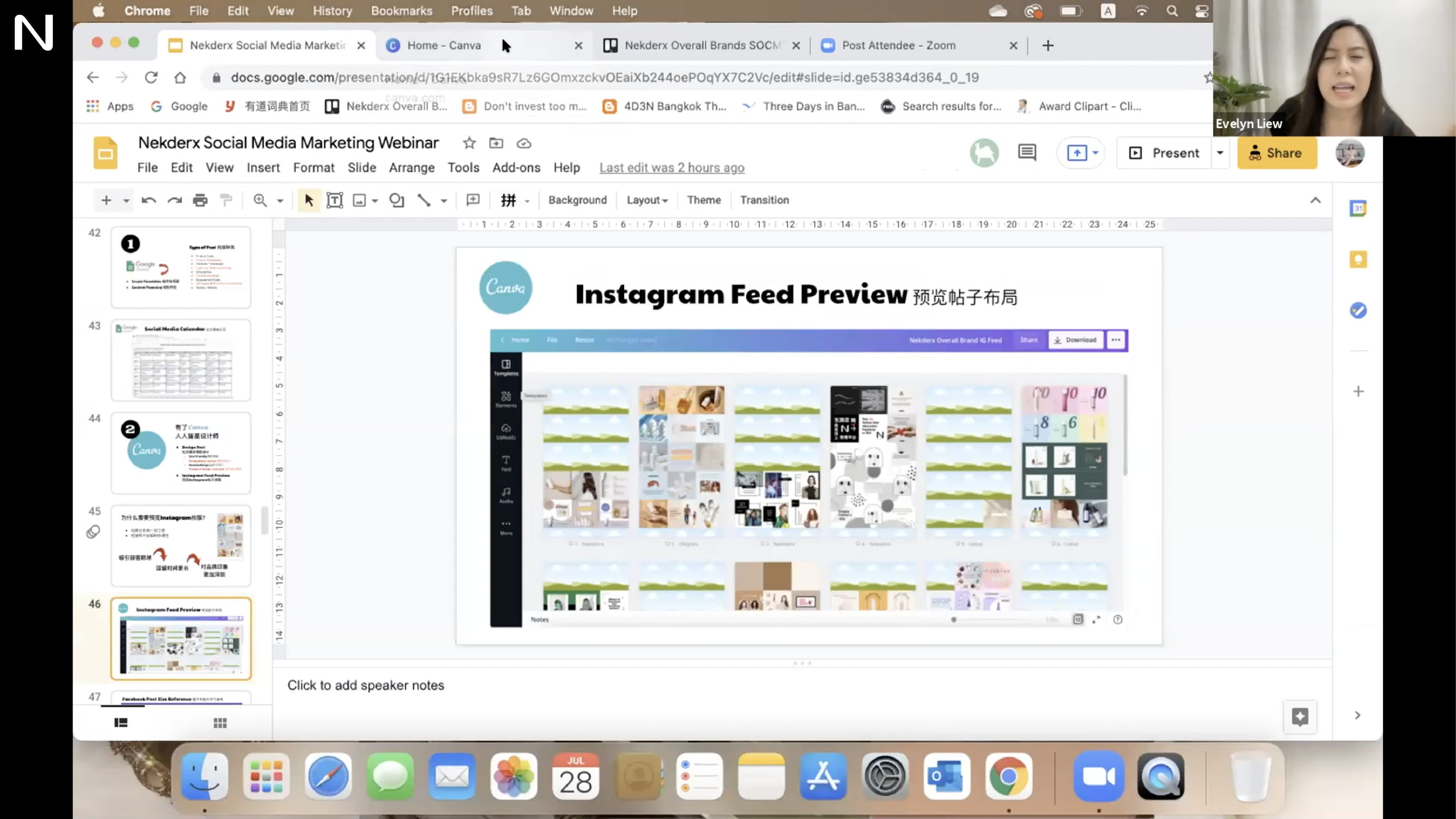
Task: Select the text box tool
Action: coord(335,200)
